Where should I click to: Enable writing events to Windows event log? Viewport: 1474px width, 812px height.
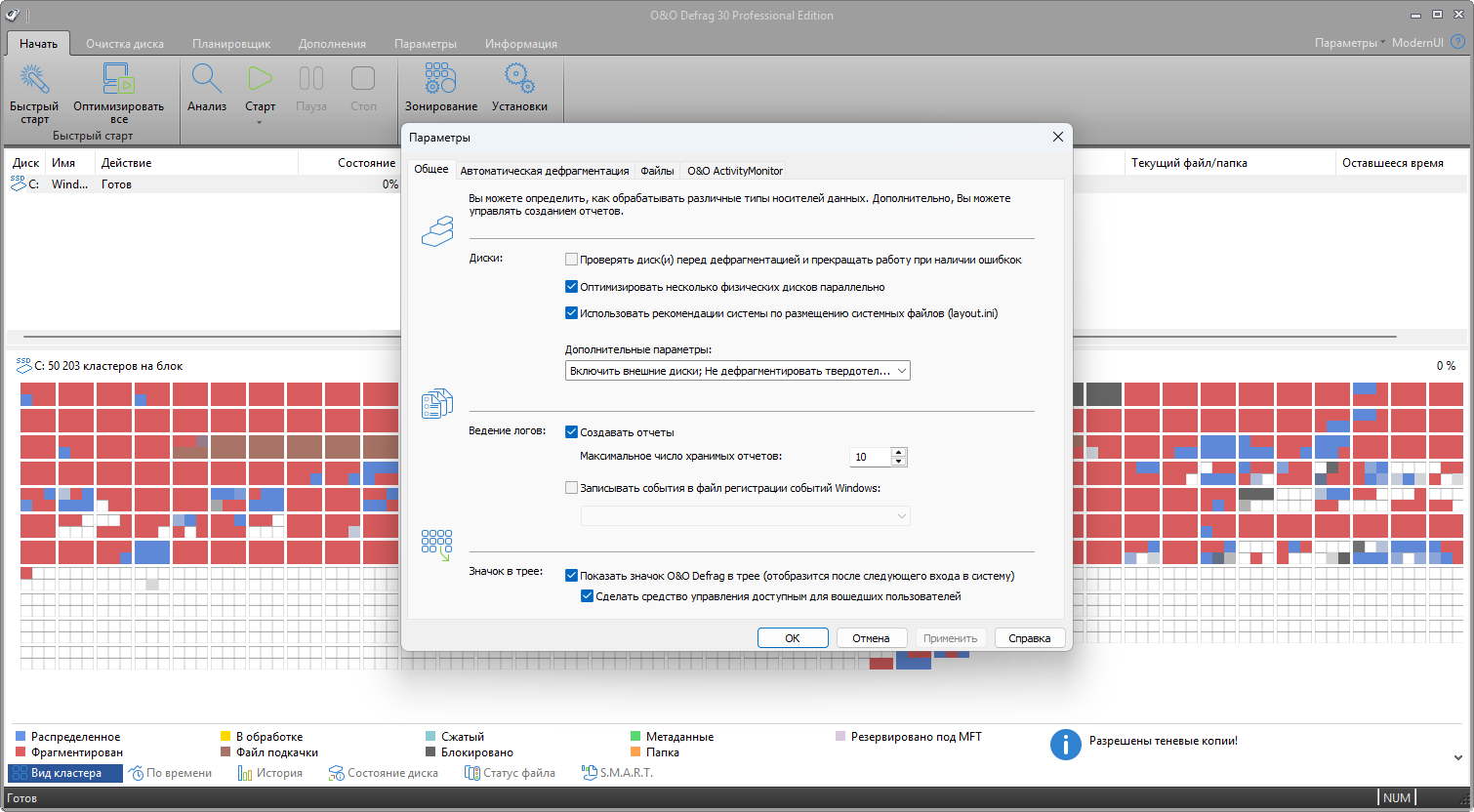(x=572, y=488)
